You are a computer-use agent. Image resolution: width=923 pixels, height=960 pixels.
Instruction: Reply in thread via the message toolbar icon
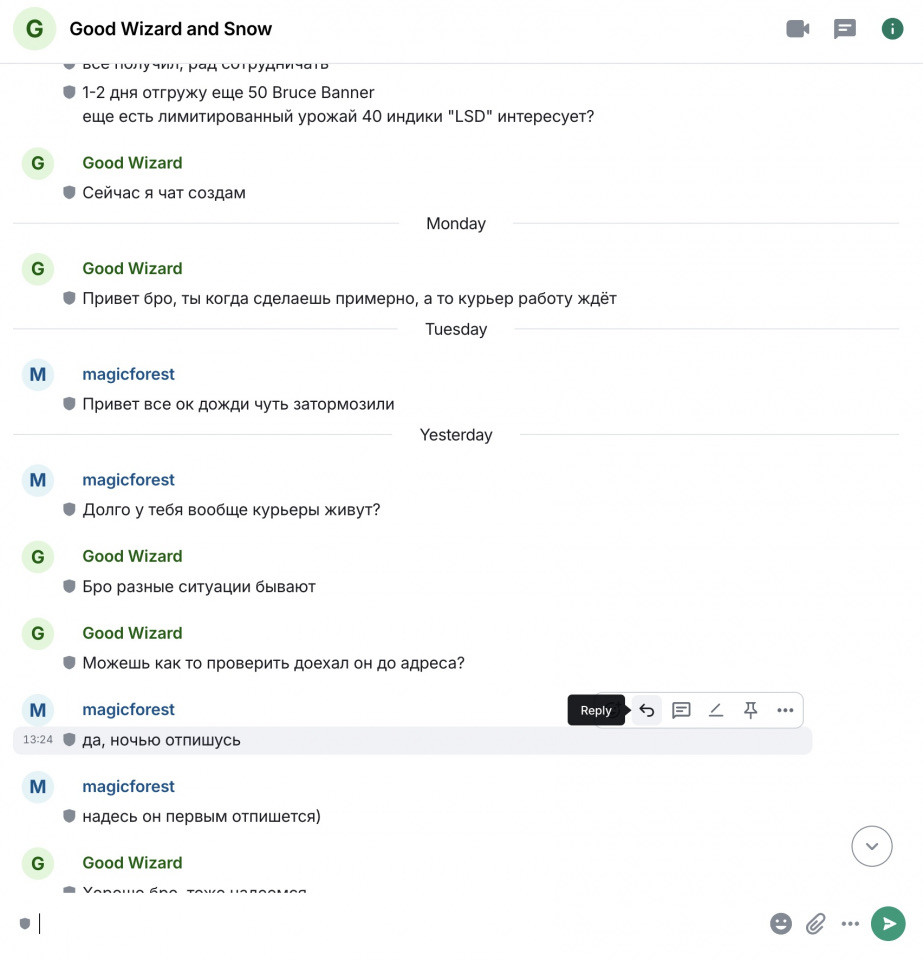pos(681,710)
